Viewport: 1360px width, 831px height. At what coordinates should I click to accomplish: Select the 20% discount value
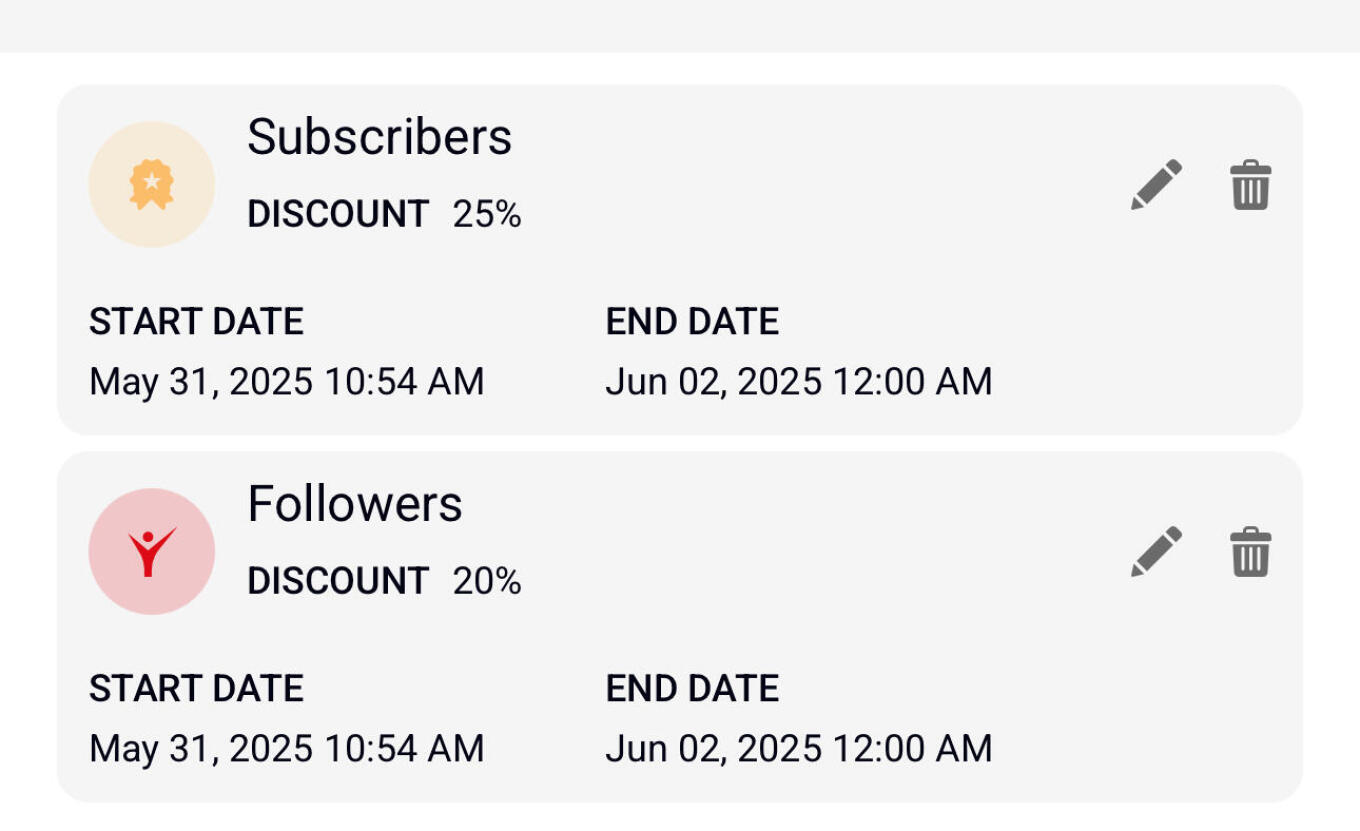pyautogui.click(x=487, y=581)
